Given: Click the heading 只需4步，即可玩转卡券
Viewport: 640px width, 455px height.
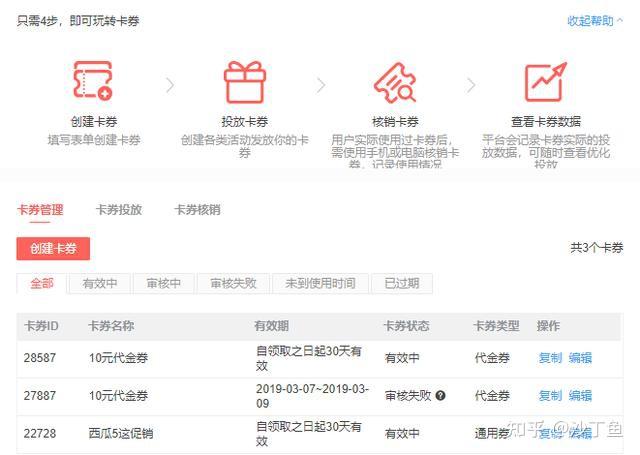Looking at the screenshot, I should [x=78, y=20].
